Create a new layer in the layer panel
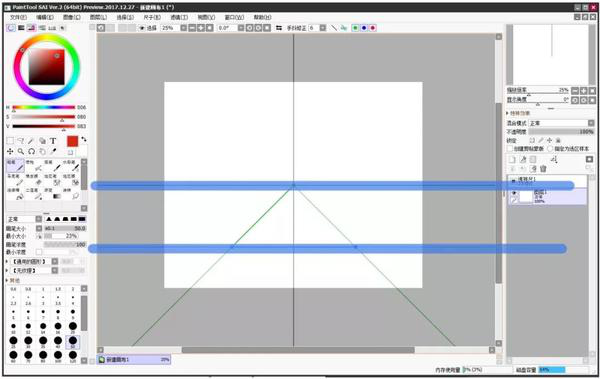The image size is (600, 379). point(512,159)
